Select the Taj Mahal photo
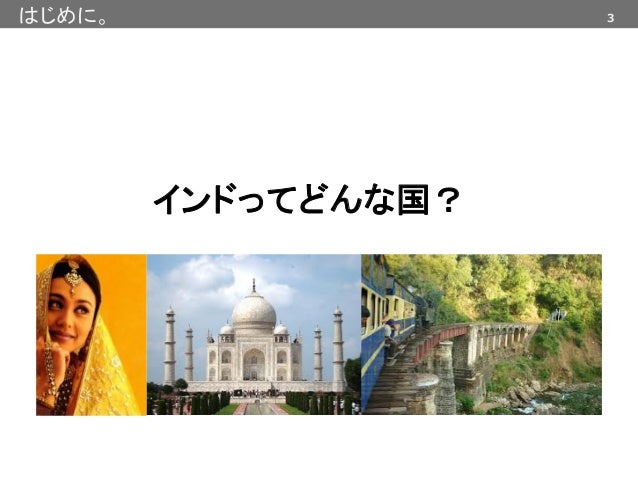Image resolution: width=638 pixels, height=479 pixels. pos(254,335)
